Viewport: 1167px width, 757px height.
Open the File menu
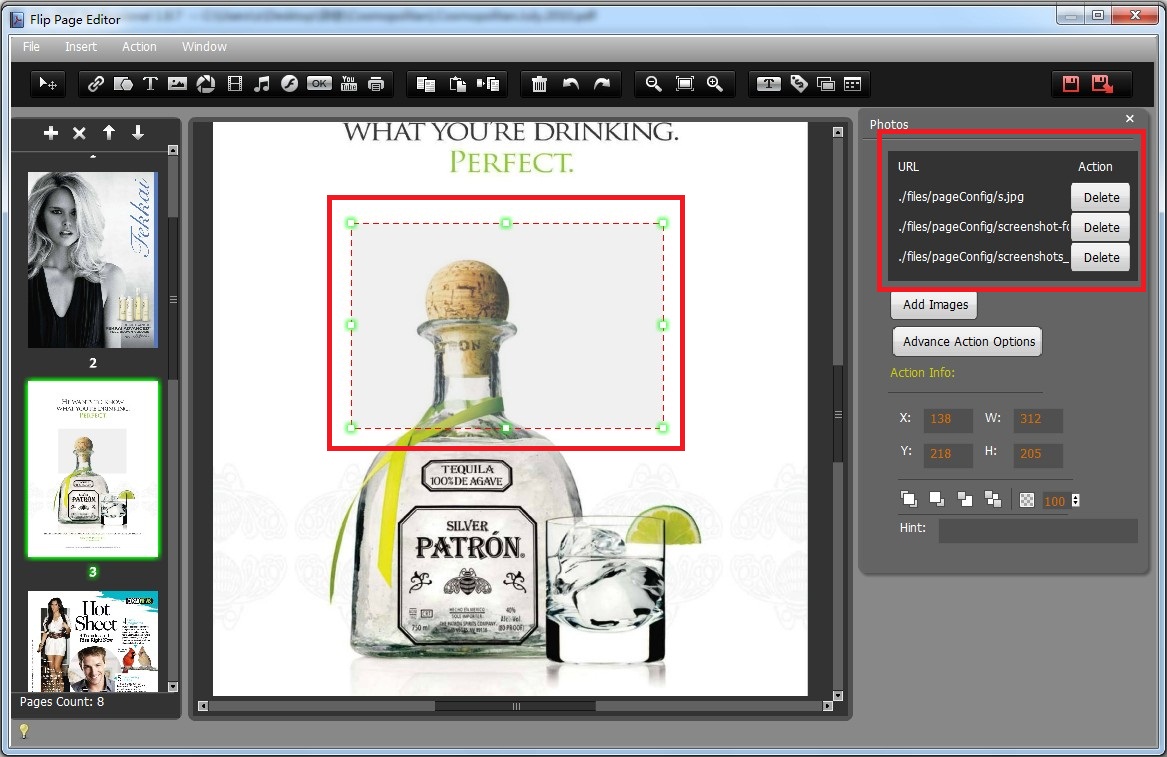click(31, 47)
